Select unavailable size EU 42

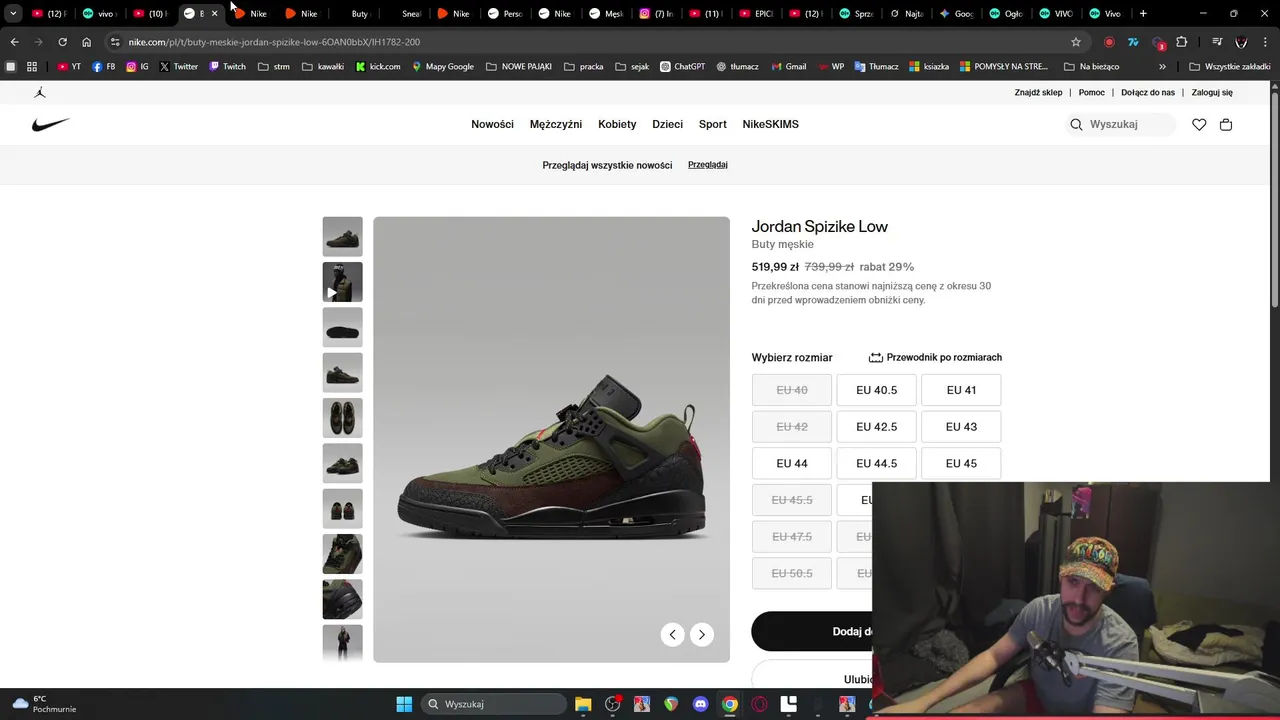click(792, 427)
